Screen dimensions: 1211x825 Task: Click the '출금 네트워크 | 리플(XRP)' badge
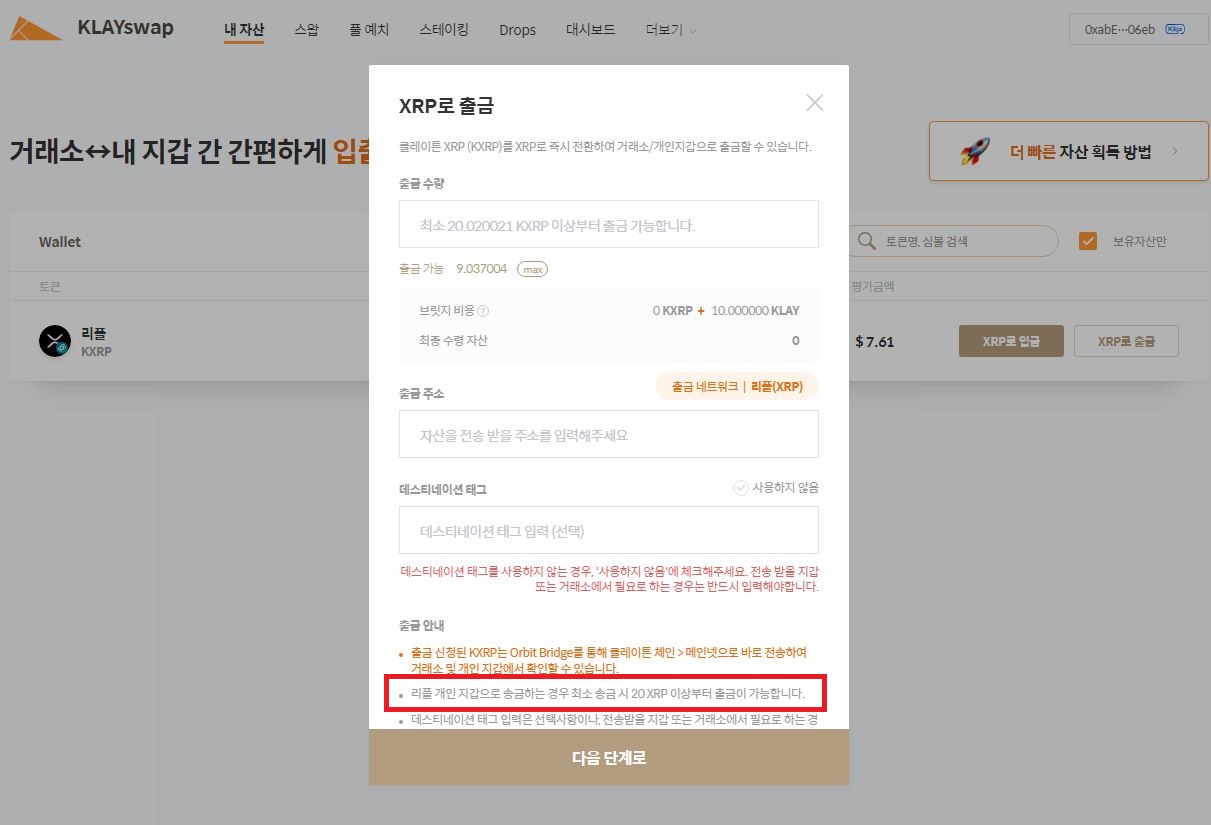[737, 386]
